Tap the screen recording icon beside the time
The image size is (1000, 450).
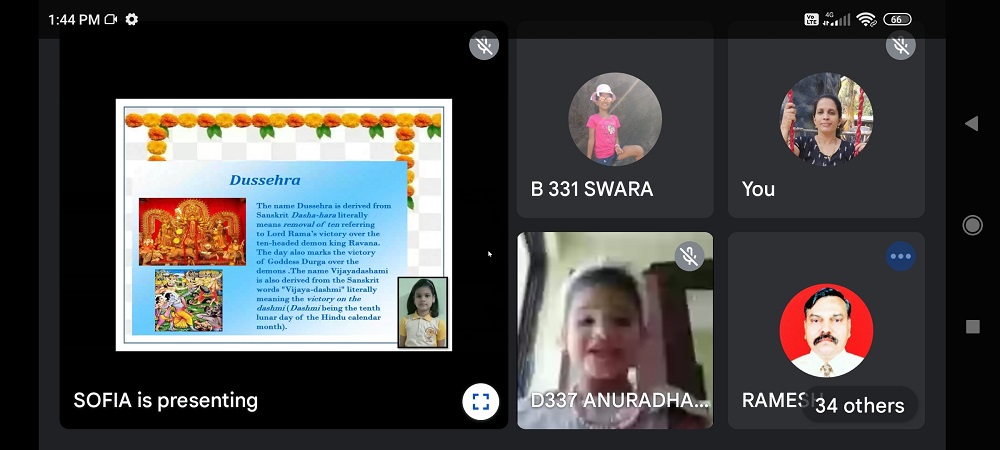[110, 19]
